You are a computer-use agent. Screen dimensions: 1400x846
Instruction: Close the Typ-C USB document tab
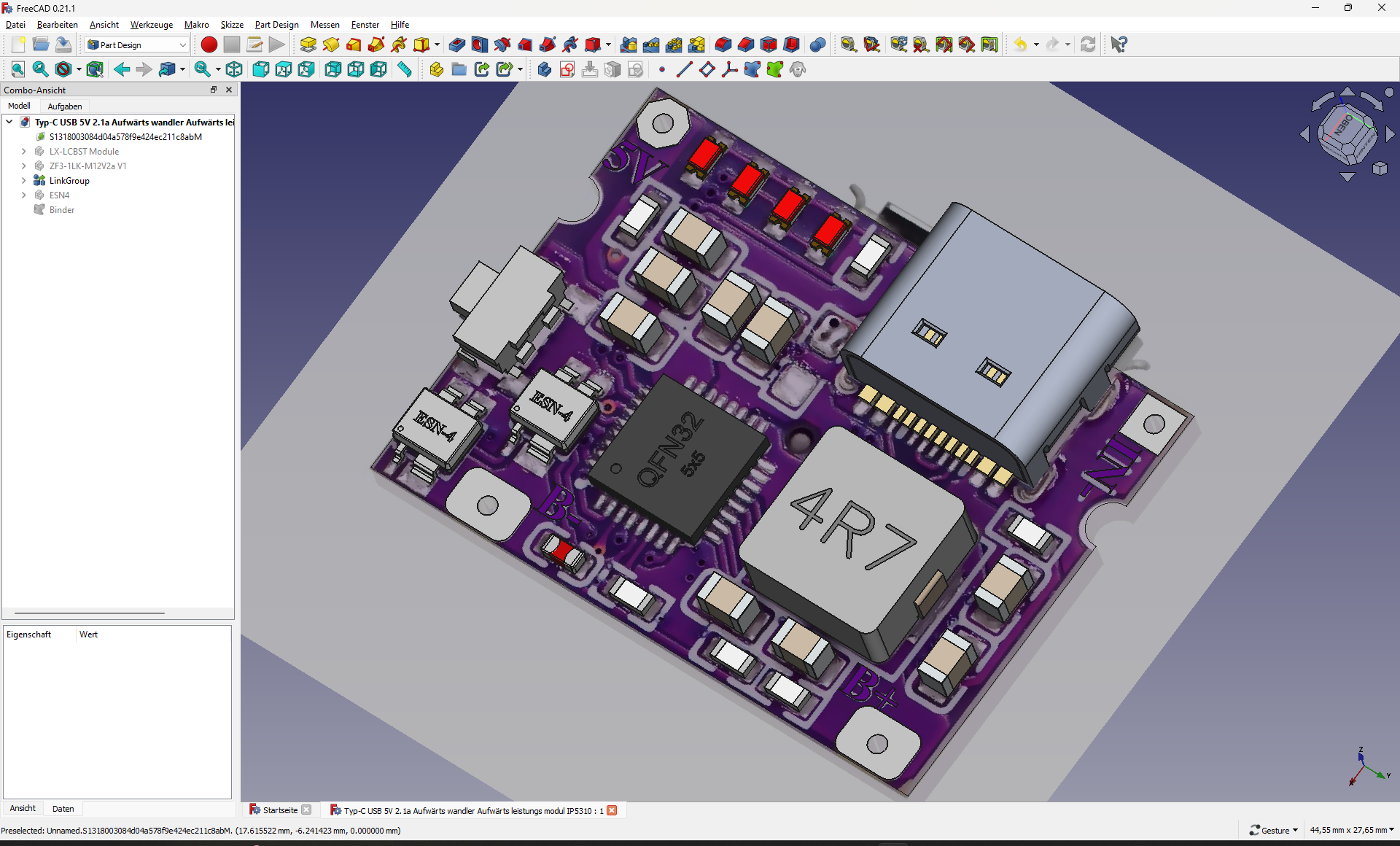[x=612, y=810]
